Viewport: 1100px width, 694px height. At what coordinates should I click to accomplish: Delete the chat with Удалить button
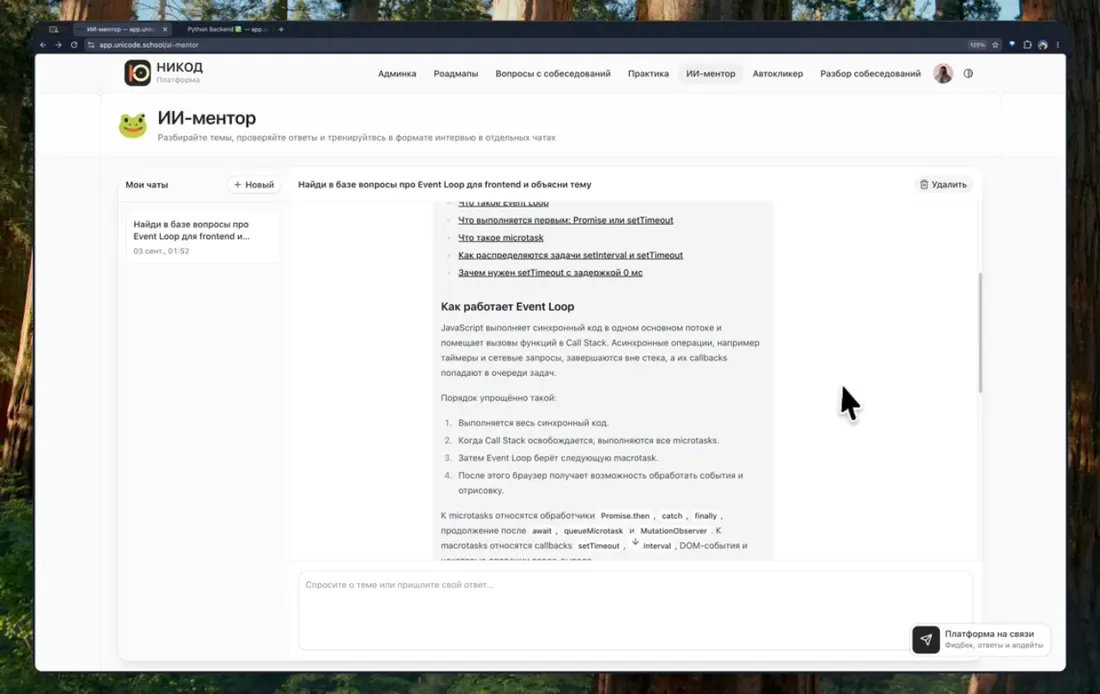pos(943,185)
